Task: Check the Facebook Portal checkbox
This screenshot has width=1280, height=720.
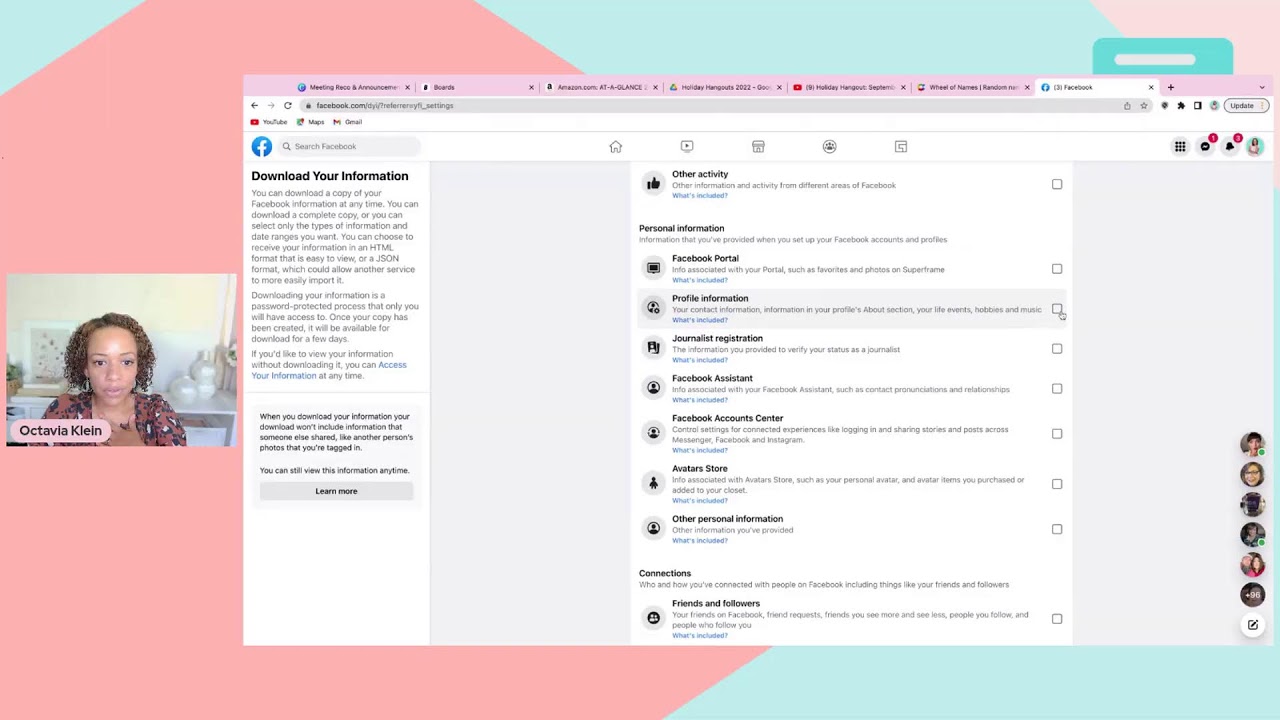Action: pos(1057,269)
